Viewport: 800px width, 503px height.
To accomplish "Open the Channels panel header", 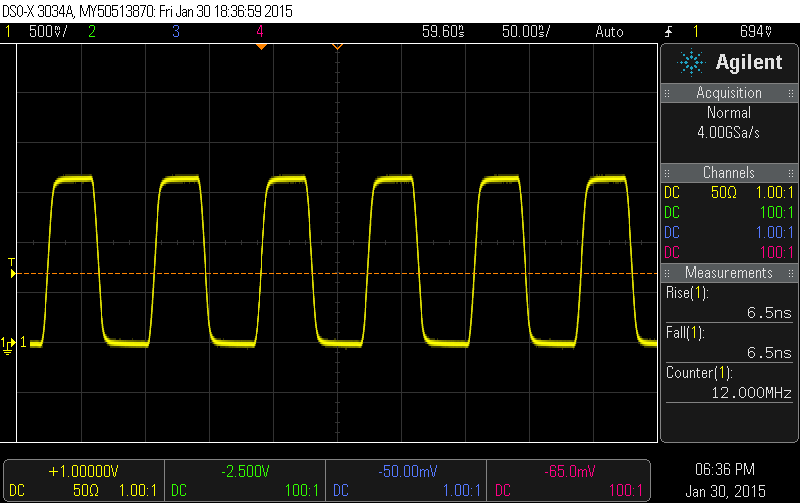I will click(x=729, y=173).
